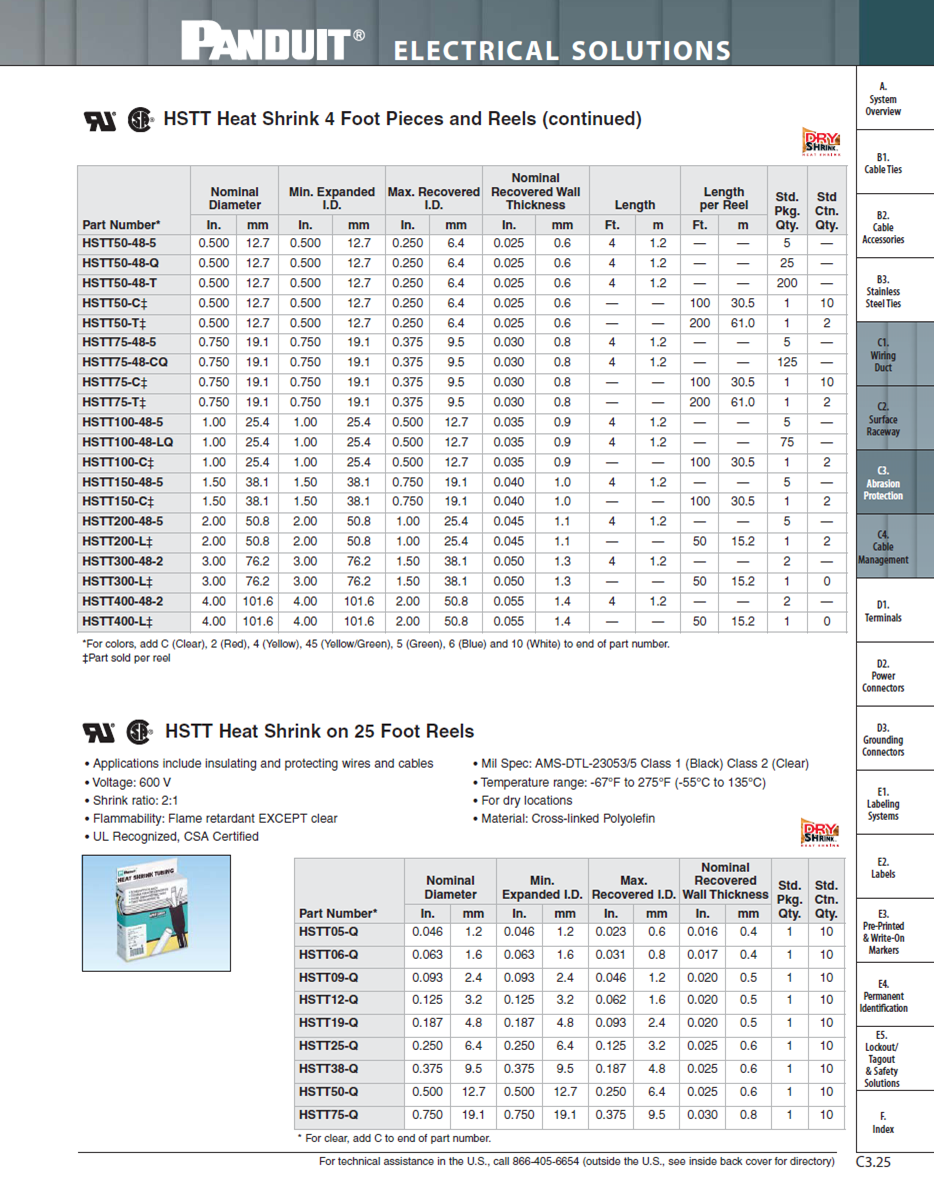Click the Length per Reel column header
The height and width of the screenshot is (1190, 934).
723,198
